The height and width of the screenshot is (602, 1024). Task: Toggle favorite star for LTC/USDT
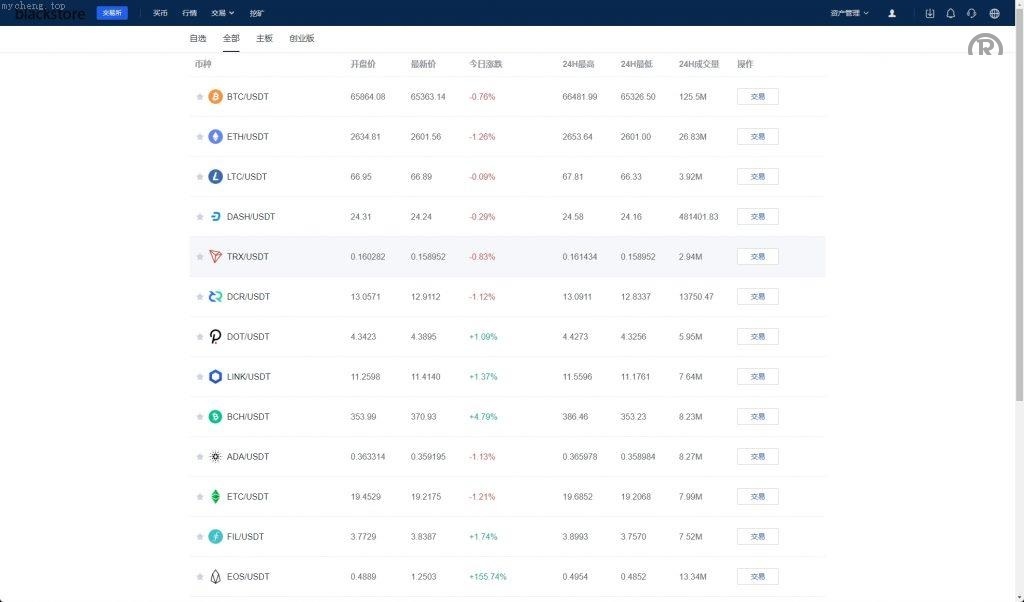click(200, 177)
